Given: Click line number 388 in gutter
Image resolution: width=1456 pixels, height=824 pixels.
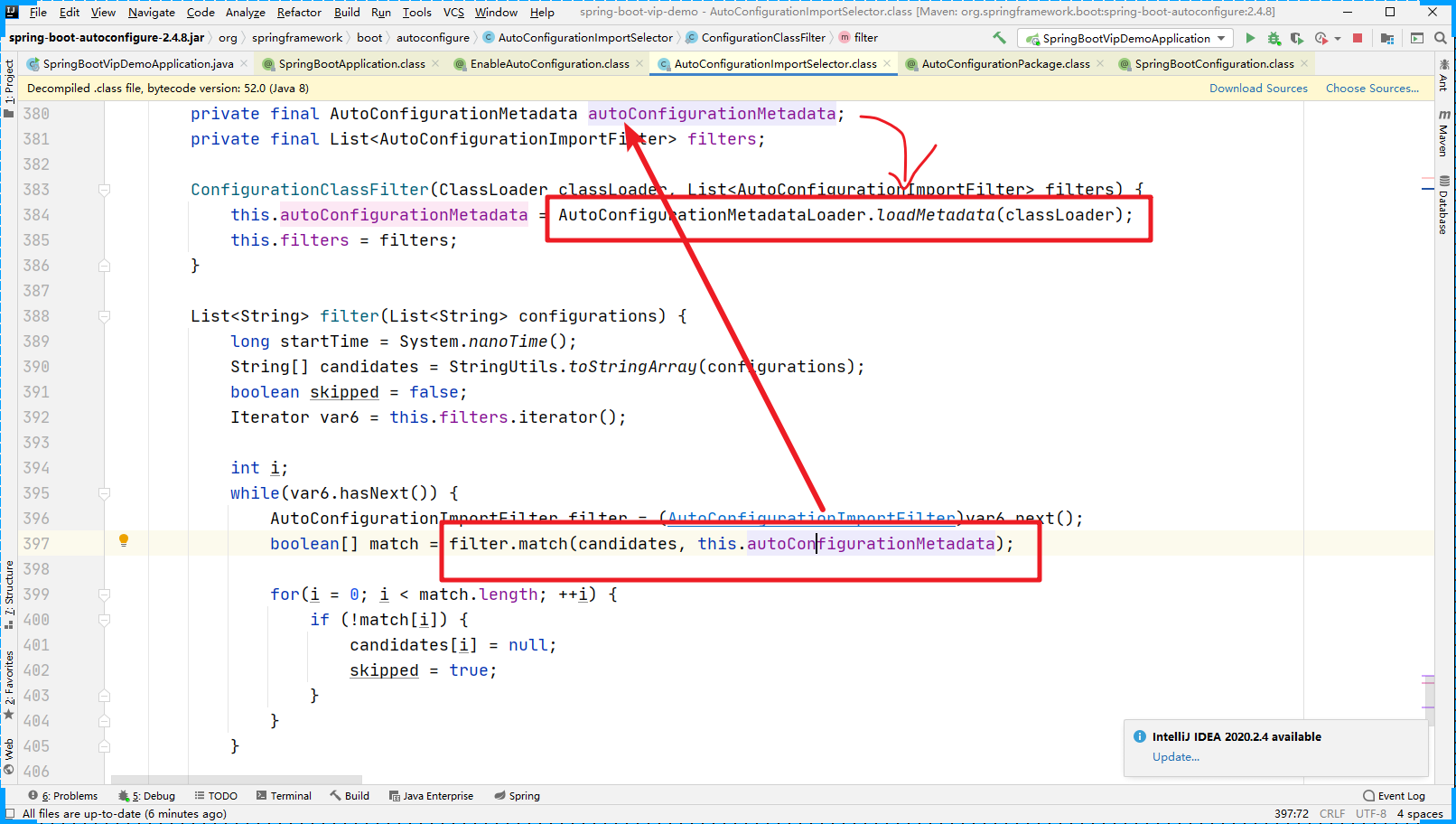Looking at the screenshot, I should [x=36, y=316].
